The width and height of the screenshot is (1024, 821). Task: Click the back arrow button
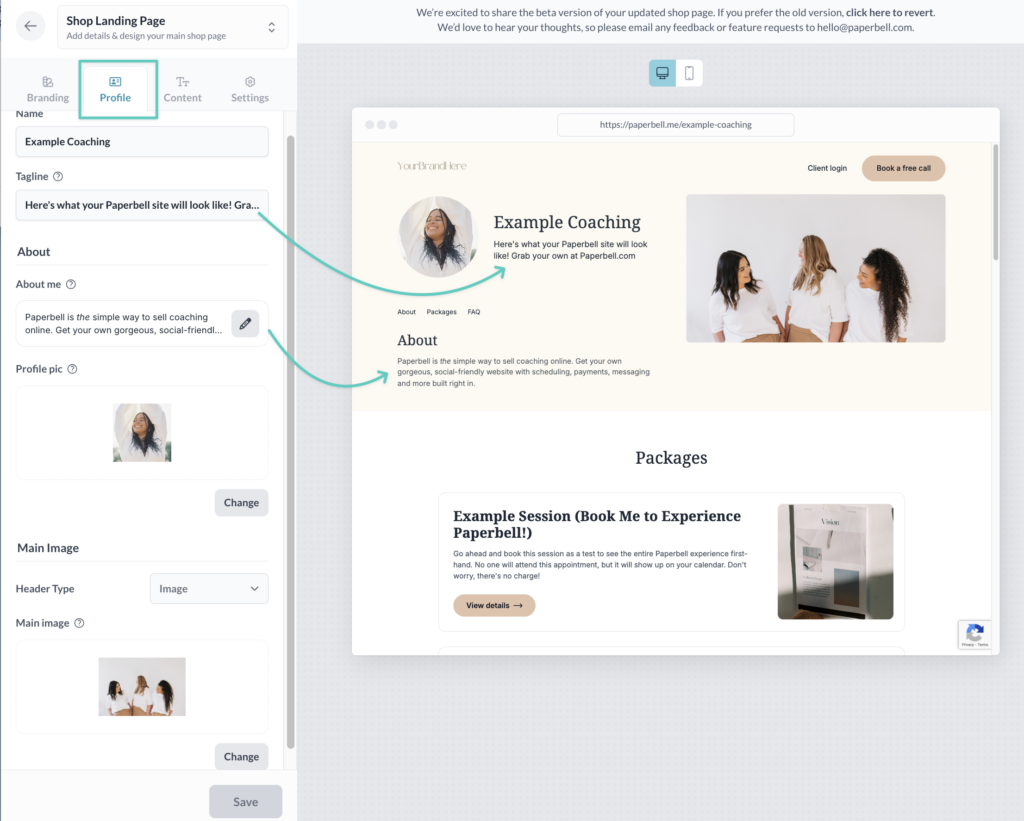[31, 27]
